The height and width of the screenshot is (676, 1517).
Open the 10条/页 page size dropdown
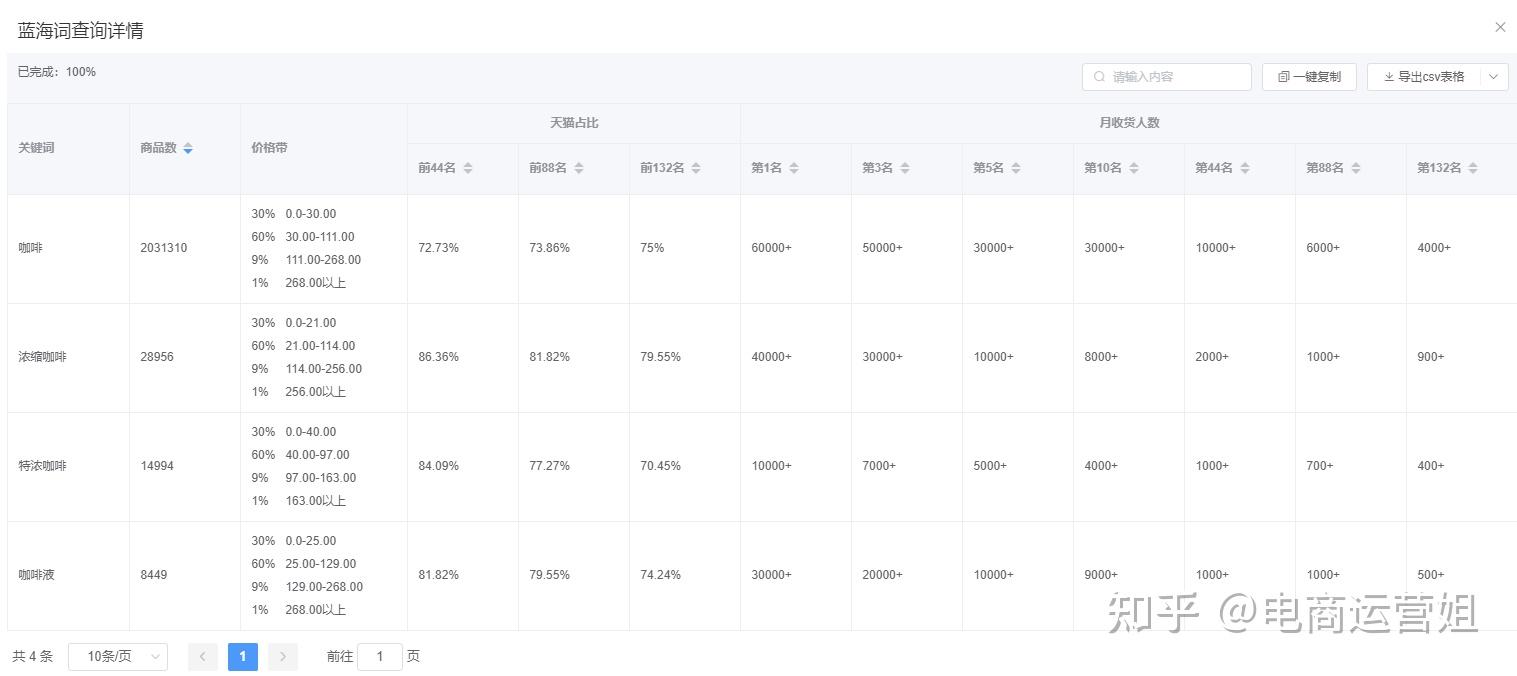click(118, 657)
